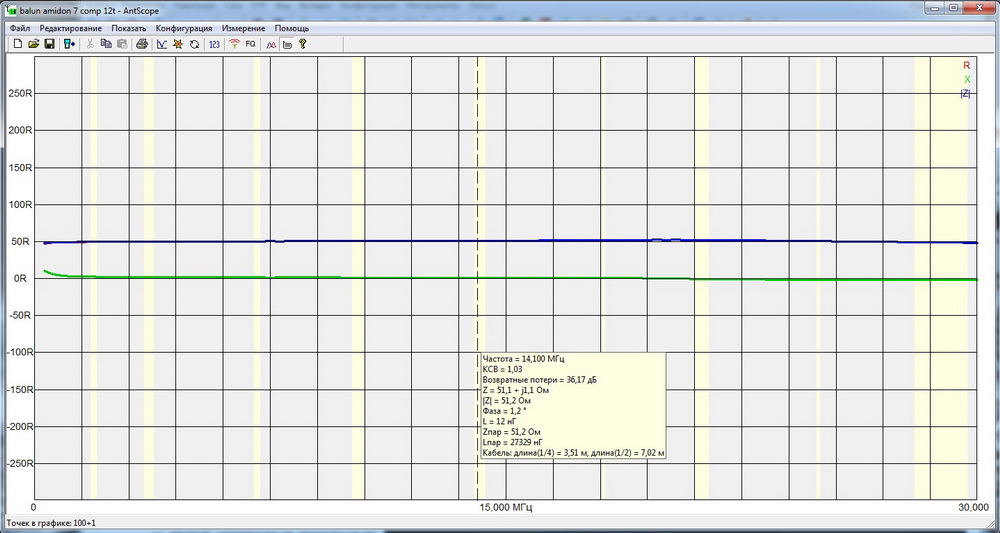The width and height of the screenshot is (1000, 533).
Task: Click the 123 numeric data icon
Action: click(x=214, y=44)
